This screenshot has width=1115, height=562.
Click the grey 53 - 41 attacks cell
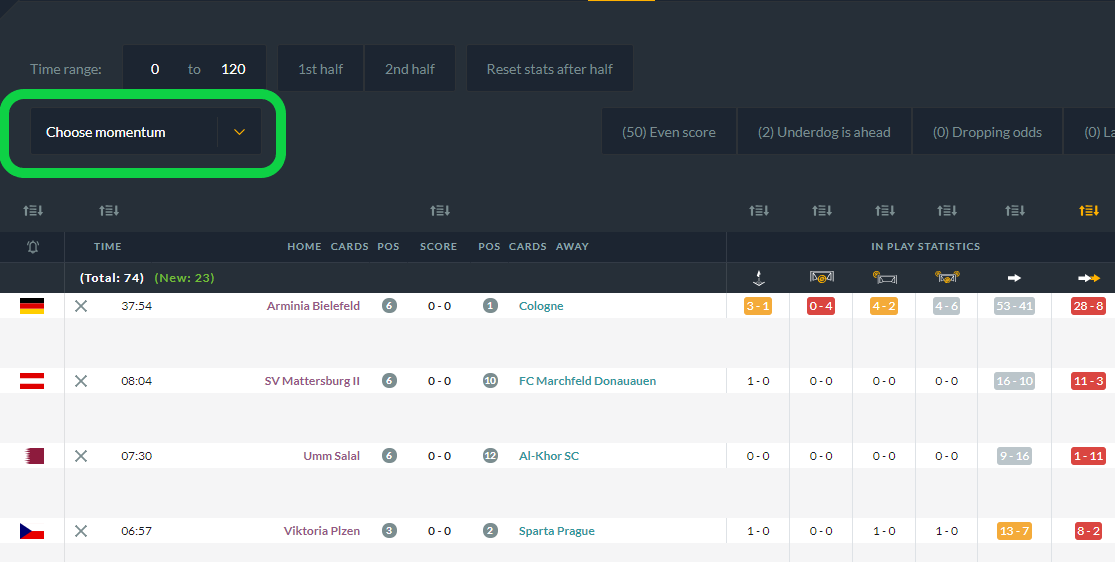[x=1015, y=306]
